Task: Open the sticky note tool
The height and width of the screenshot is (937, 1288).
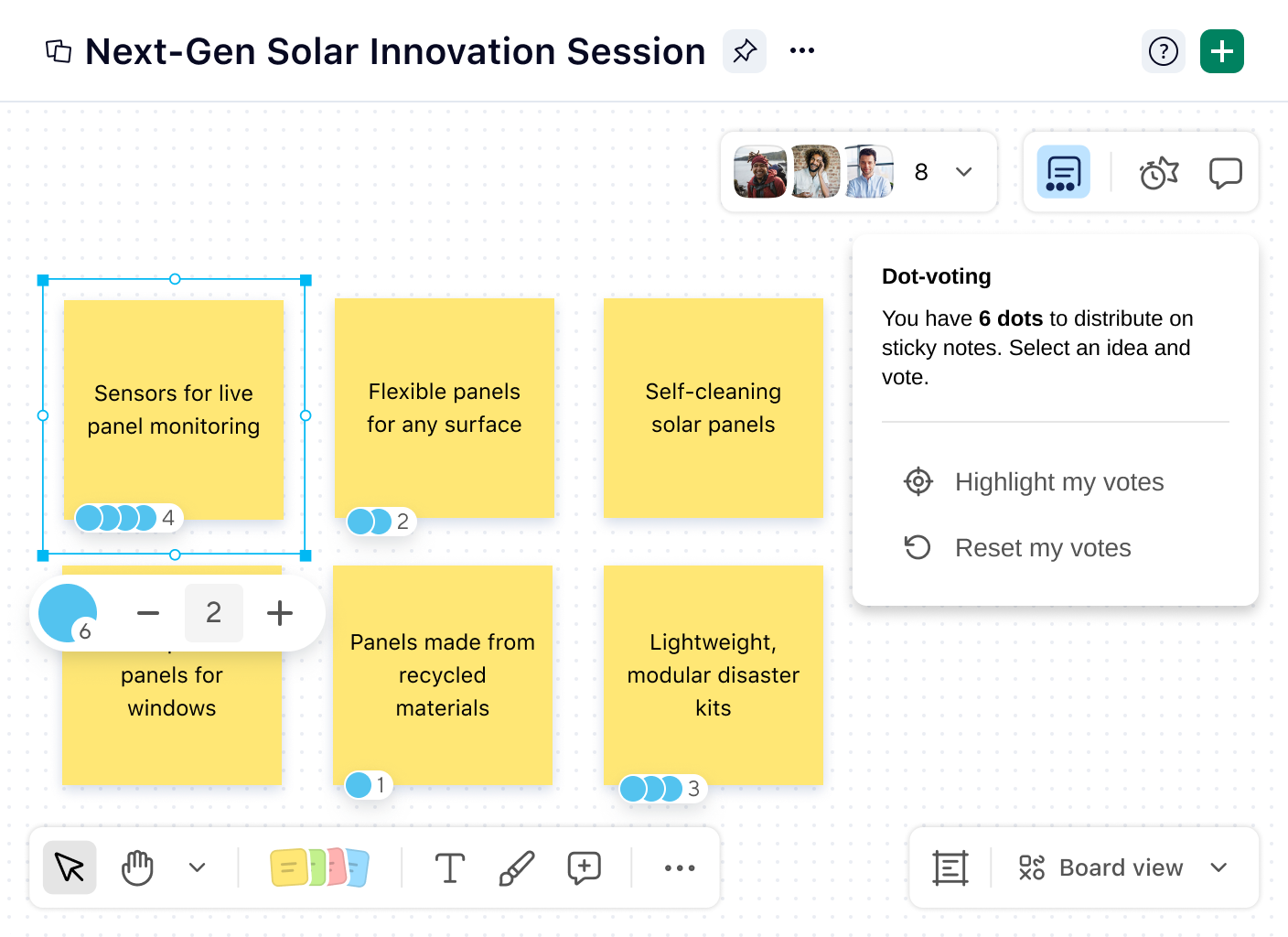Action: [x=318, y=867]
